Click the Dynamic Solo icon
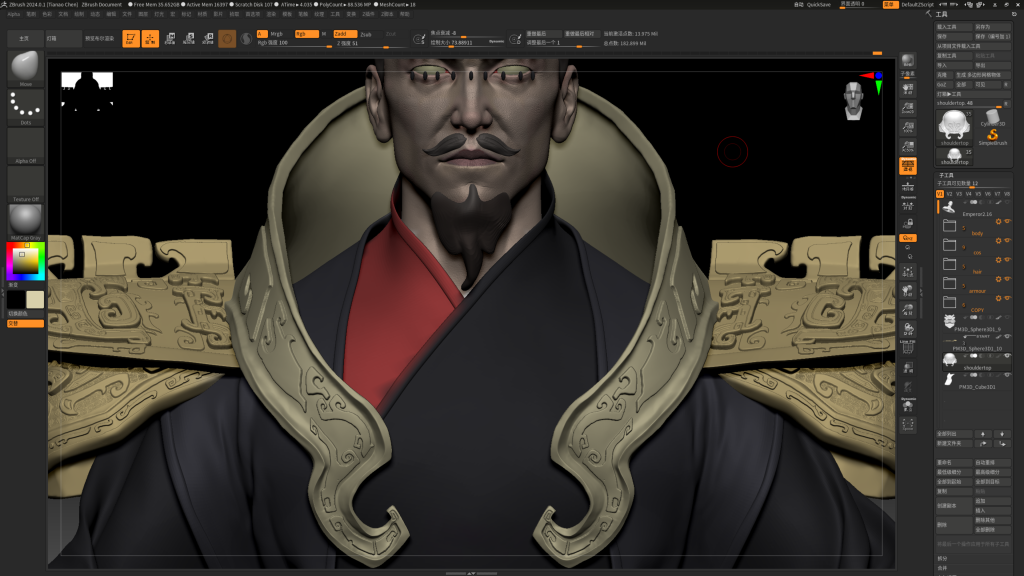 click(x=908, y=405)
